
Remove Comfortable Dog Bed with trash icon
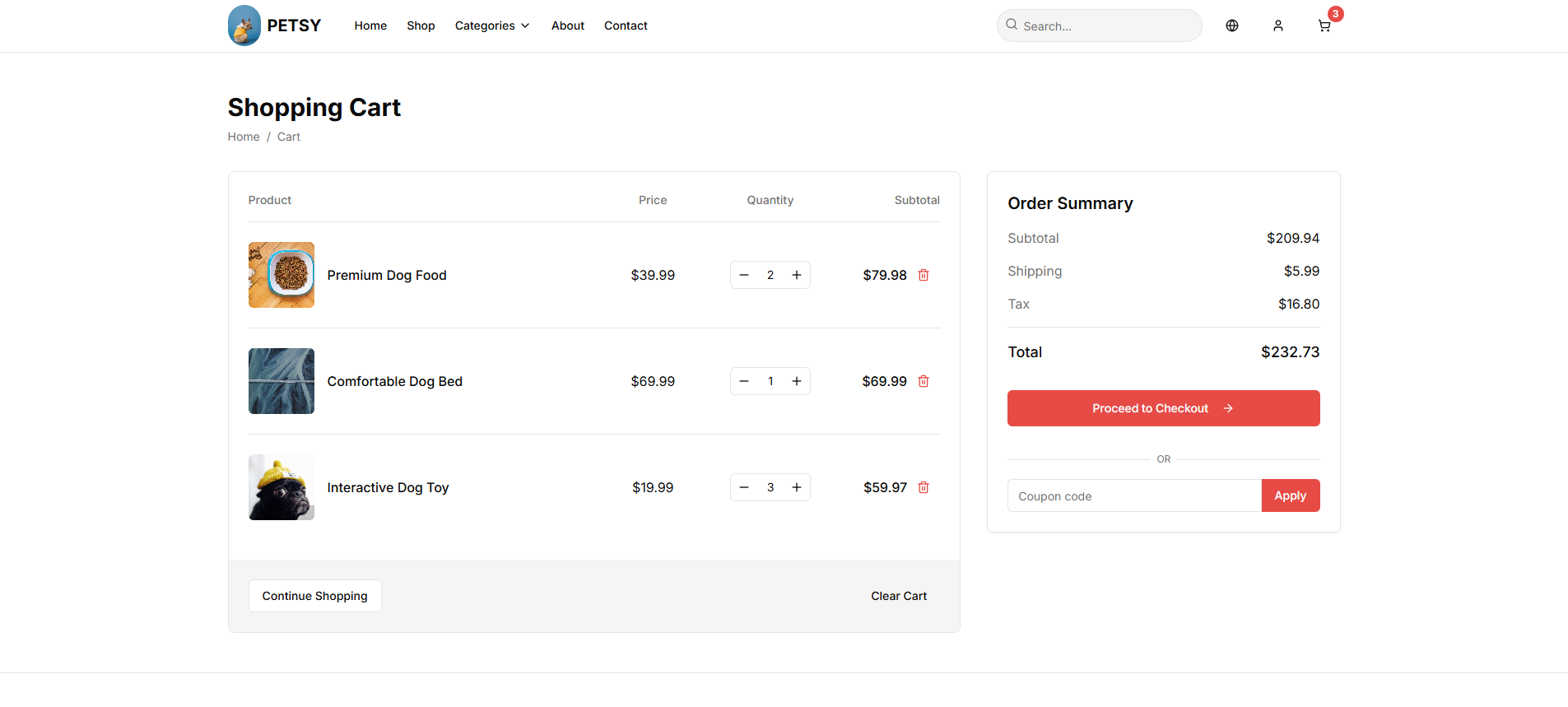point(924,381)
